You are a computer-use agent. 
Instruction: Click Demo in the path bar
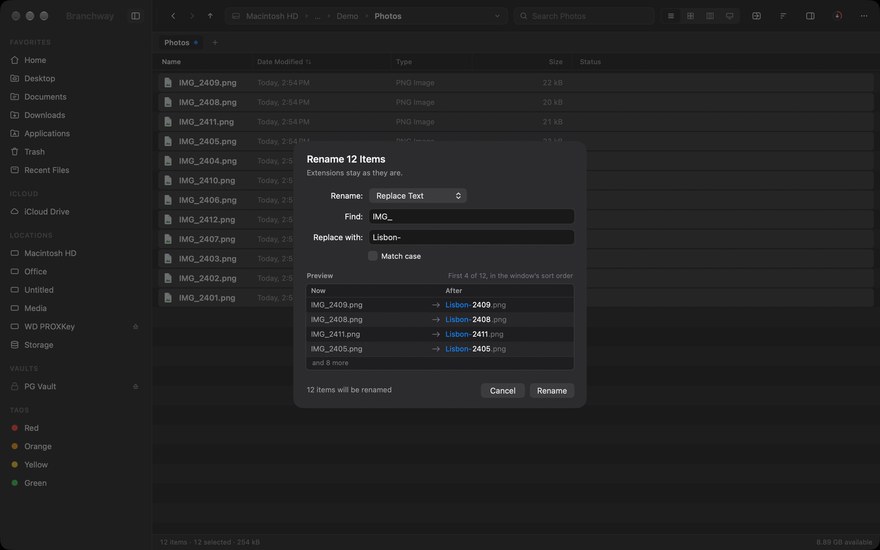pos(347,16)
